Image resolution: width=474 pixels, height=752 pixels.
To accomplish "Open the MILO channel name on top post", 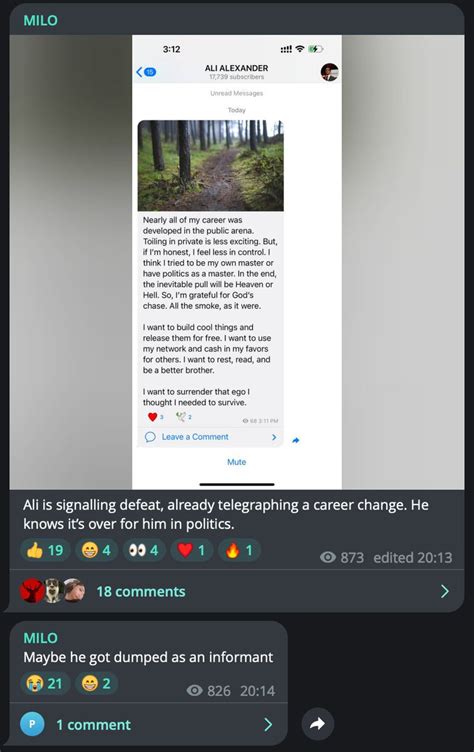I will pyautogui.click(x=41, y=21).
